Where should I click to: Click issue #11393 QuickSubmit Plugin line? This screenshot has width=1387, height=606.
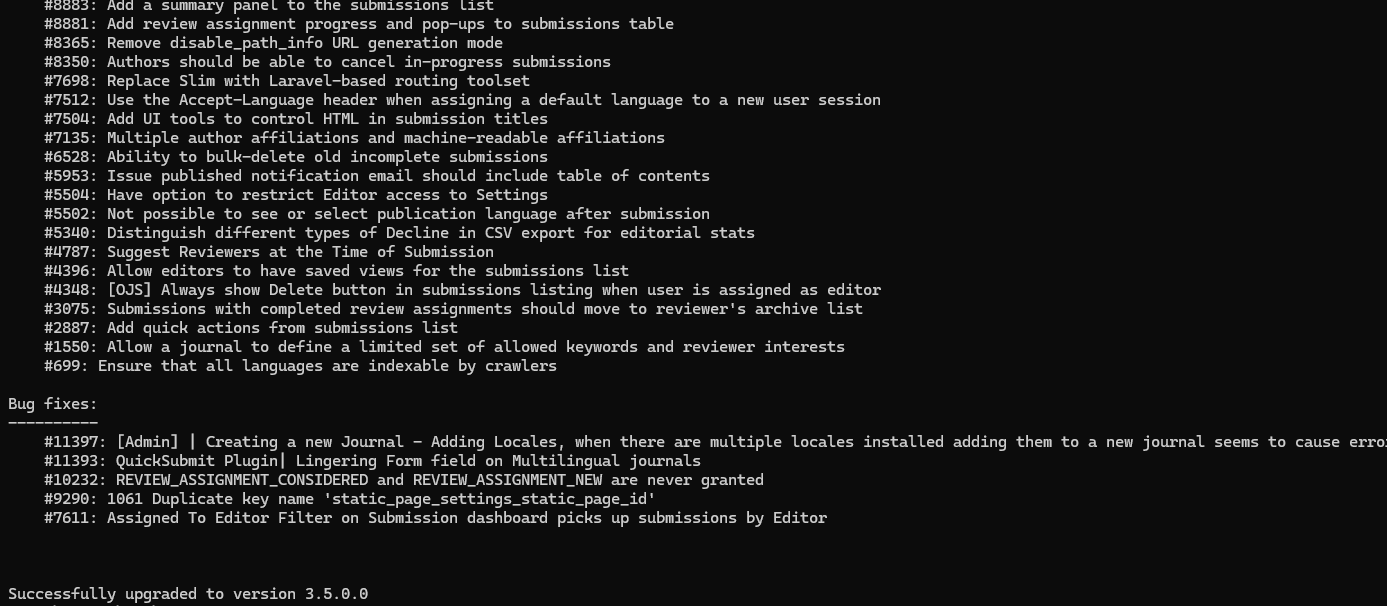372,461
